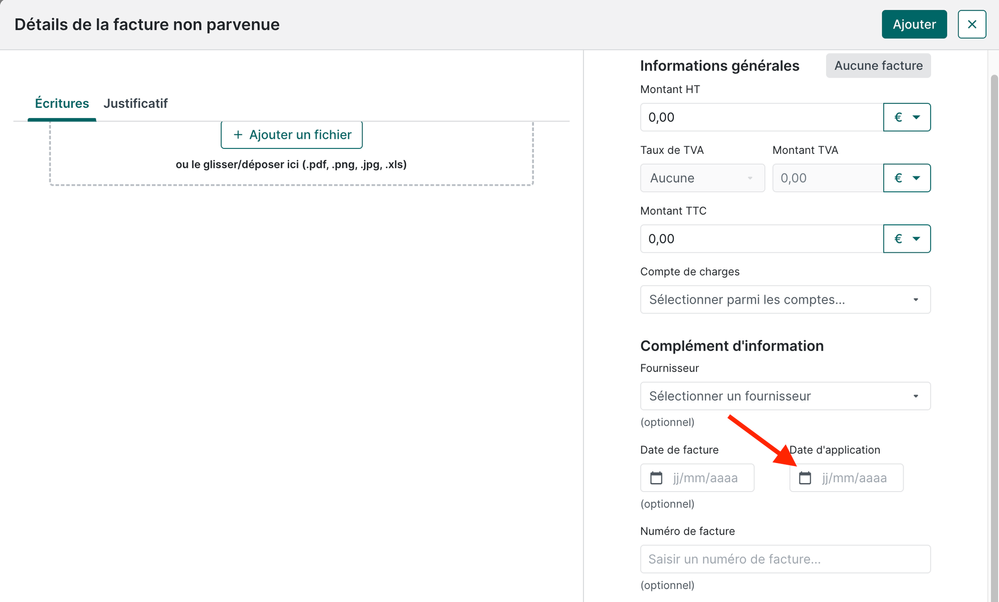Switch to the Écritures tab
The width and height of the screenshot is (999, 602).
click(x=62, y=104)
